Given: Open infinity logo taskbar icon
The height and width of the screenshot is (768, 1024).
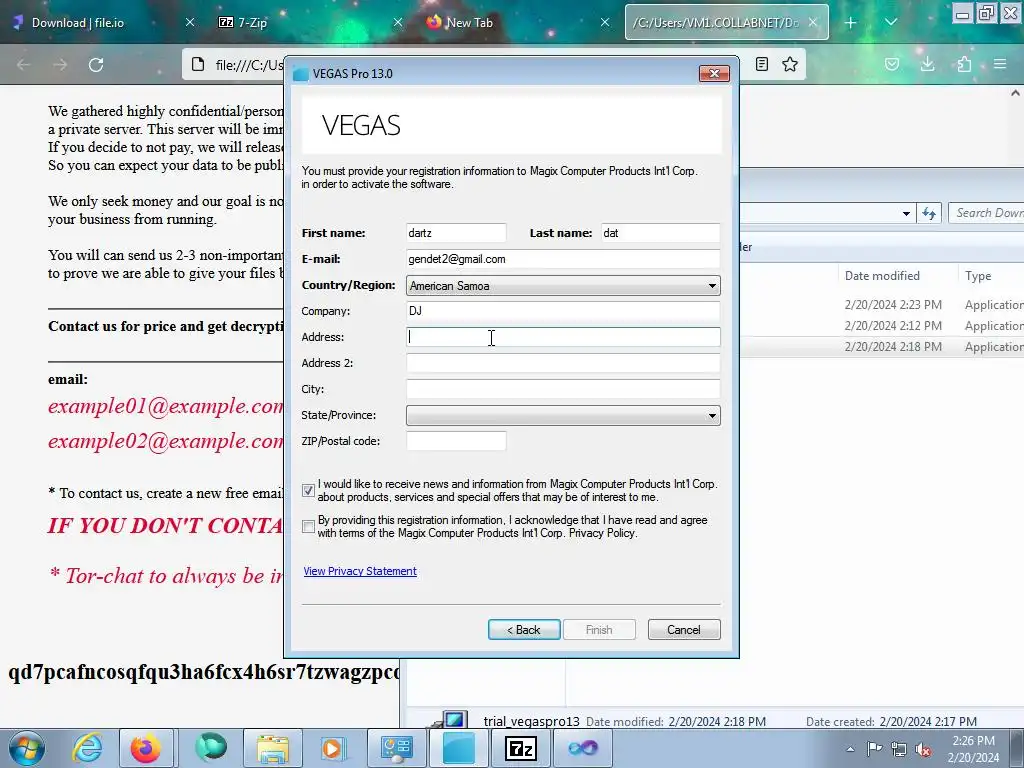Looking at the screenshot, I should point(583,748).
